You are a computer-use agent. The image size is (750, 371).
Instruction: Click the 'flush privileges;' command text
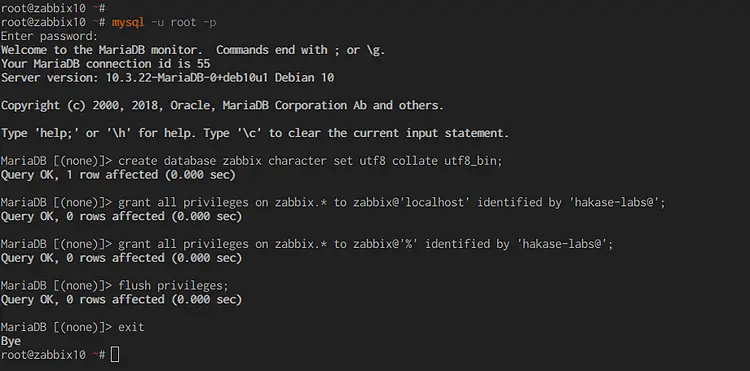click(173, 286)
